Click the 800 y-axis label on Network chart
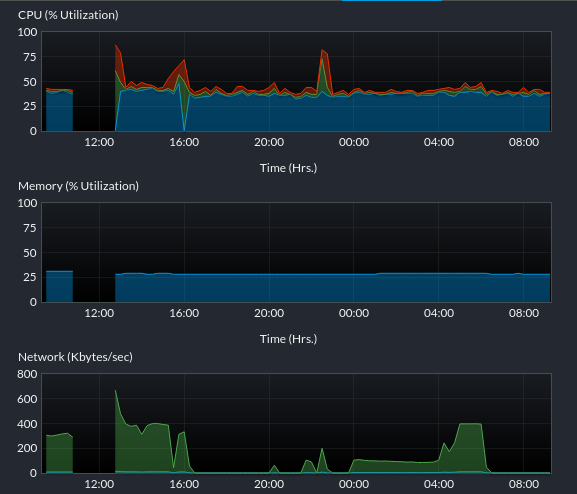577x494 pixels. point(27,374)
